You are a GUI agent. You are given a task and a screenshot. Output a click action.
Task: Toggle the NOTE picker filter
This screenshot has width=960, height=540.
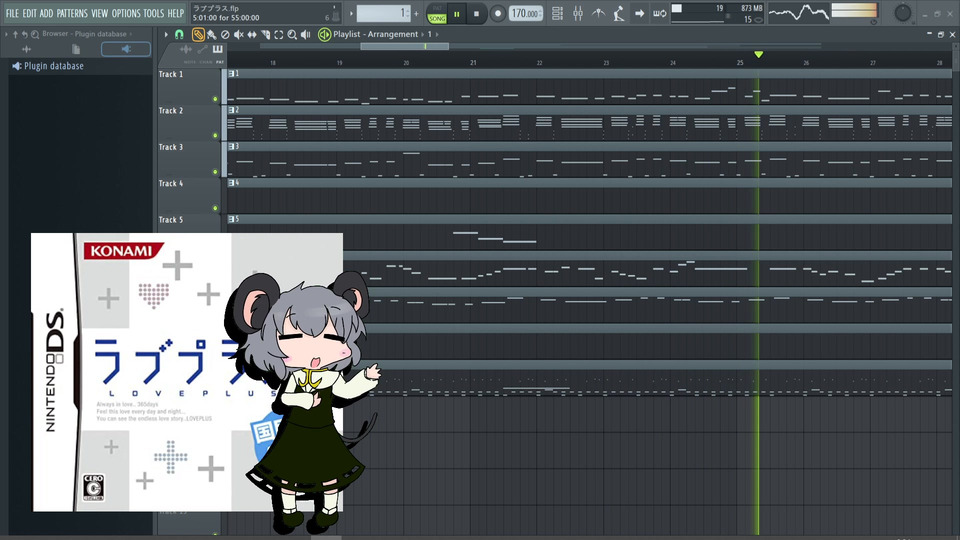coord(189,62)
